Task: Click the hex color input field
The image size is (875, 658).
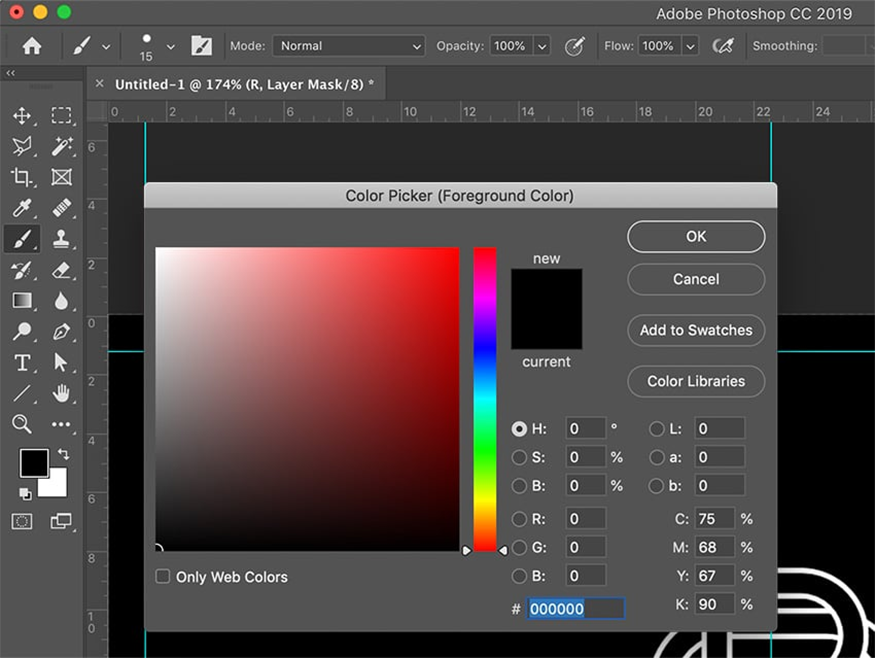Action: pos(576,609)
